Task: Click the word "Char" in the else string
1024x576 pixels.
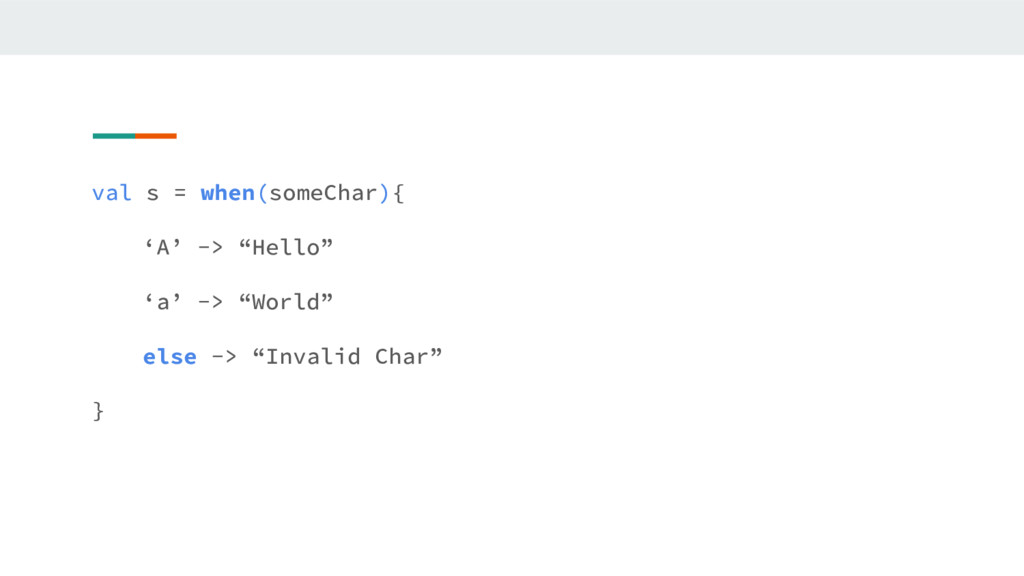Action: (x=401, y=357)
